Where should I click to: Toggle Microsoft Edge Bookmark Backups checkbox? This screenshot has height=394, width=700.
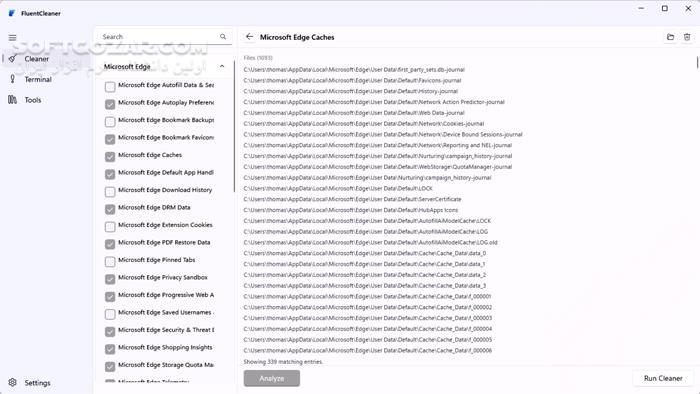click(x=110, y=121)
